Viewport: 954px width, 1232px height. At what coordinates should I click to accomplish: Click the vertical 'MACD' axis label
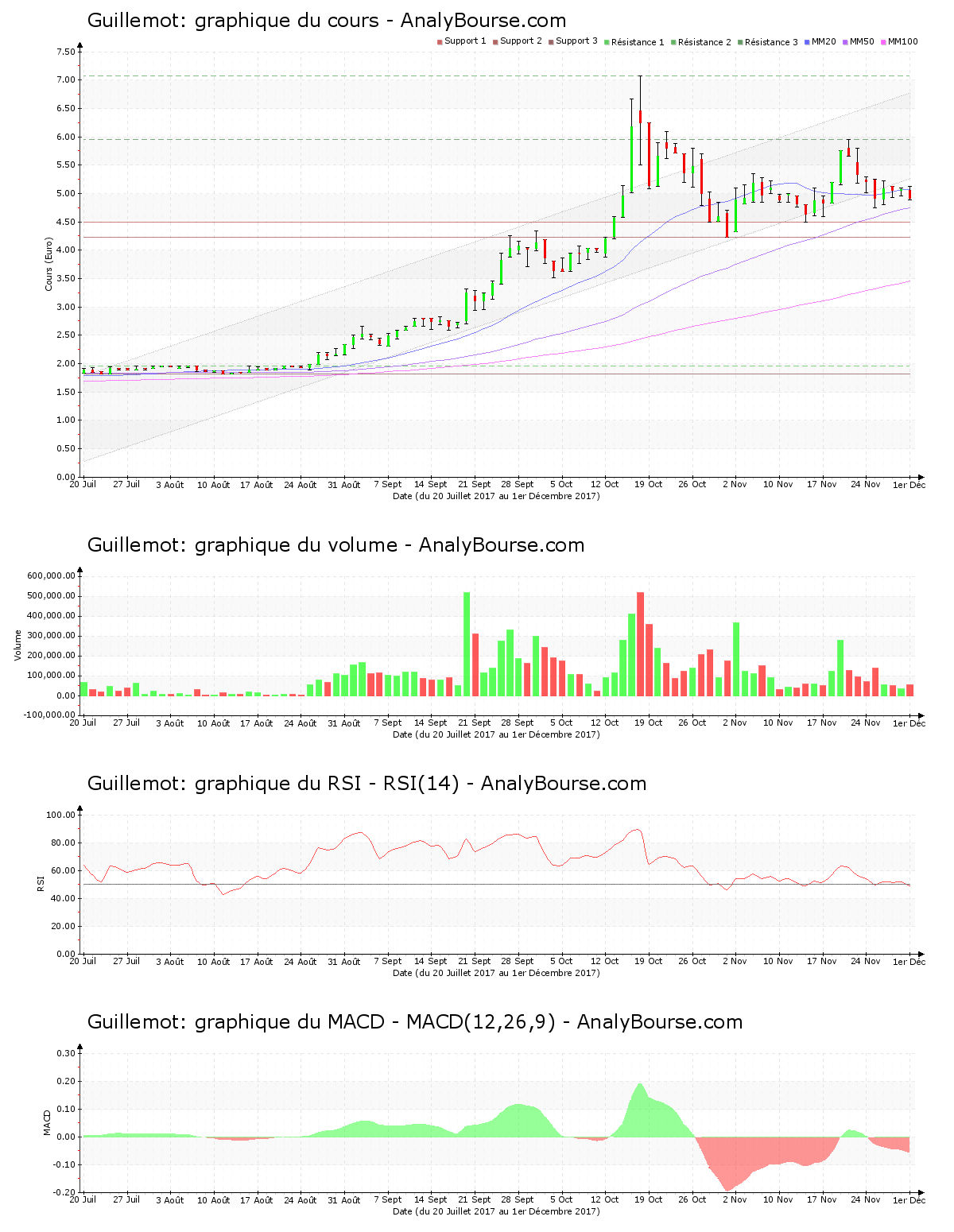coord(47,1122)
